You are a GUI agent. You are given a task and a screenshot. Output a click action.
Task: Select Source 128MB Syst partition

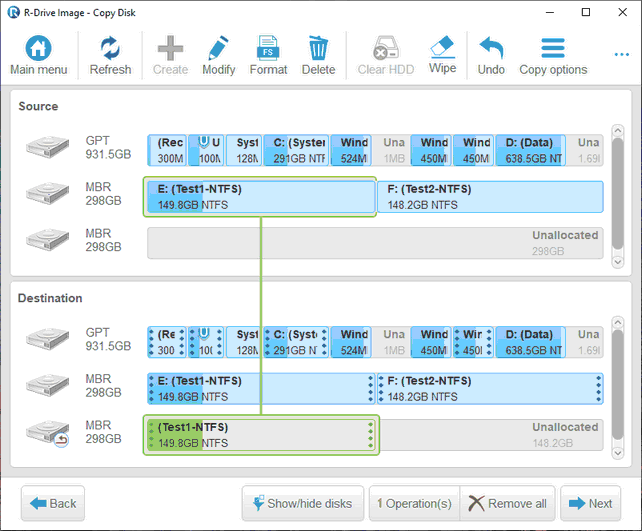244,150
